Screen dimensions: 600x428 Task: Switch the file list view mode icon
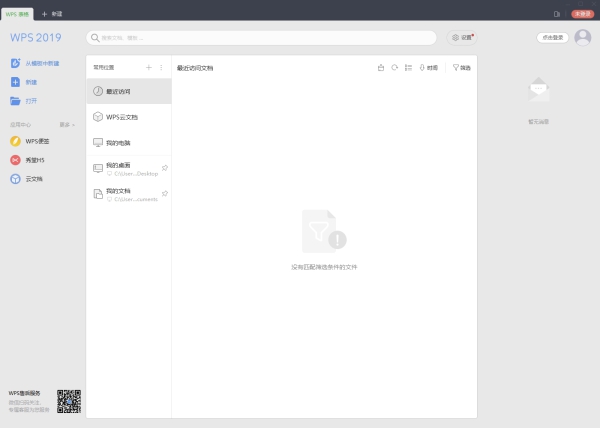408,68
